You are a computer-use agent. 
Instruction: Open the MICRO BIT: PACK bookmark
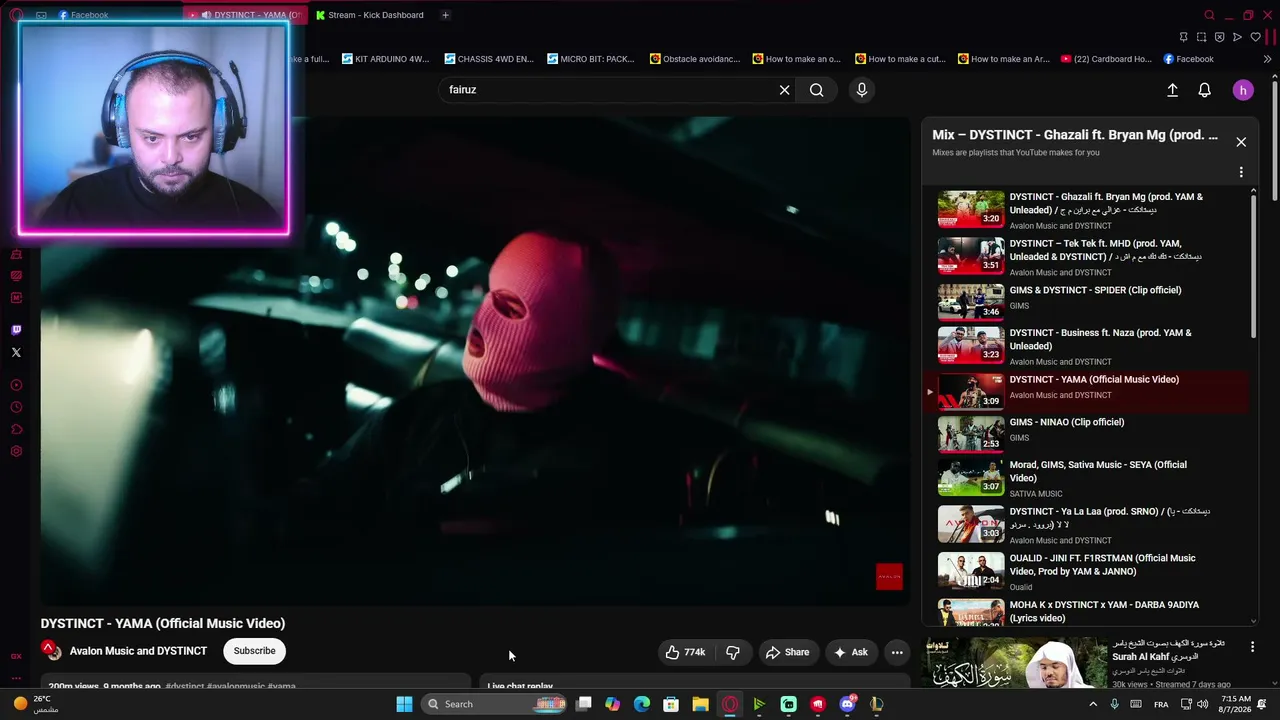pos(591,59)
